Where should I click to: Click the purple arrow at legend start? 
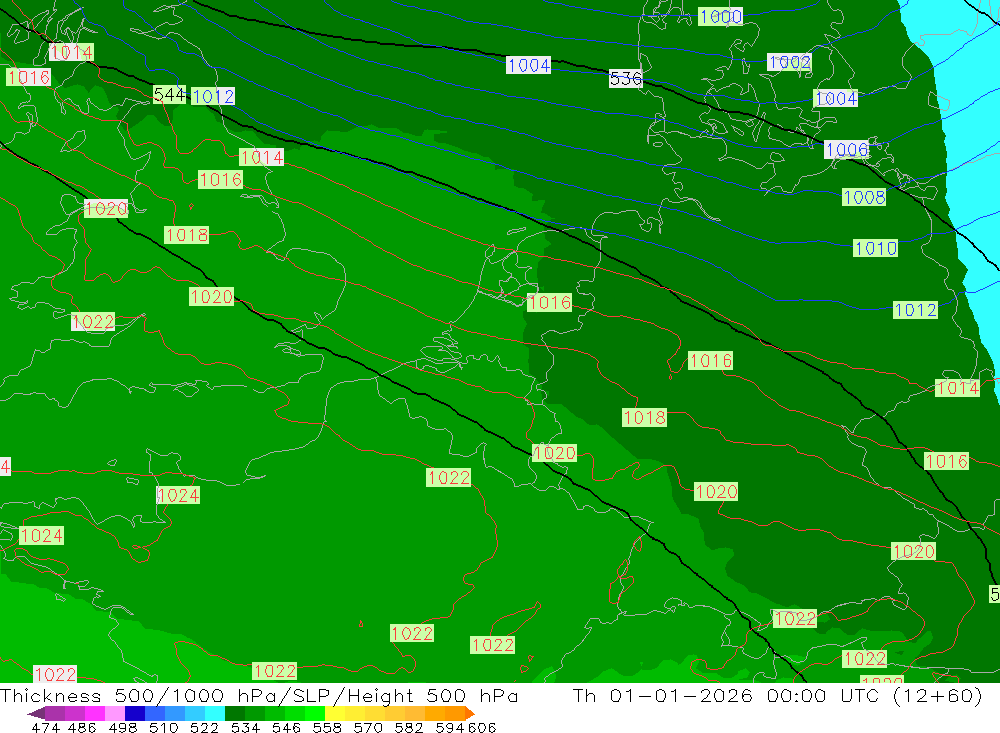click(36, 713)
